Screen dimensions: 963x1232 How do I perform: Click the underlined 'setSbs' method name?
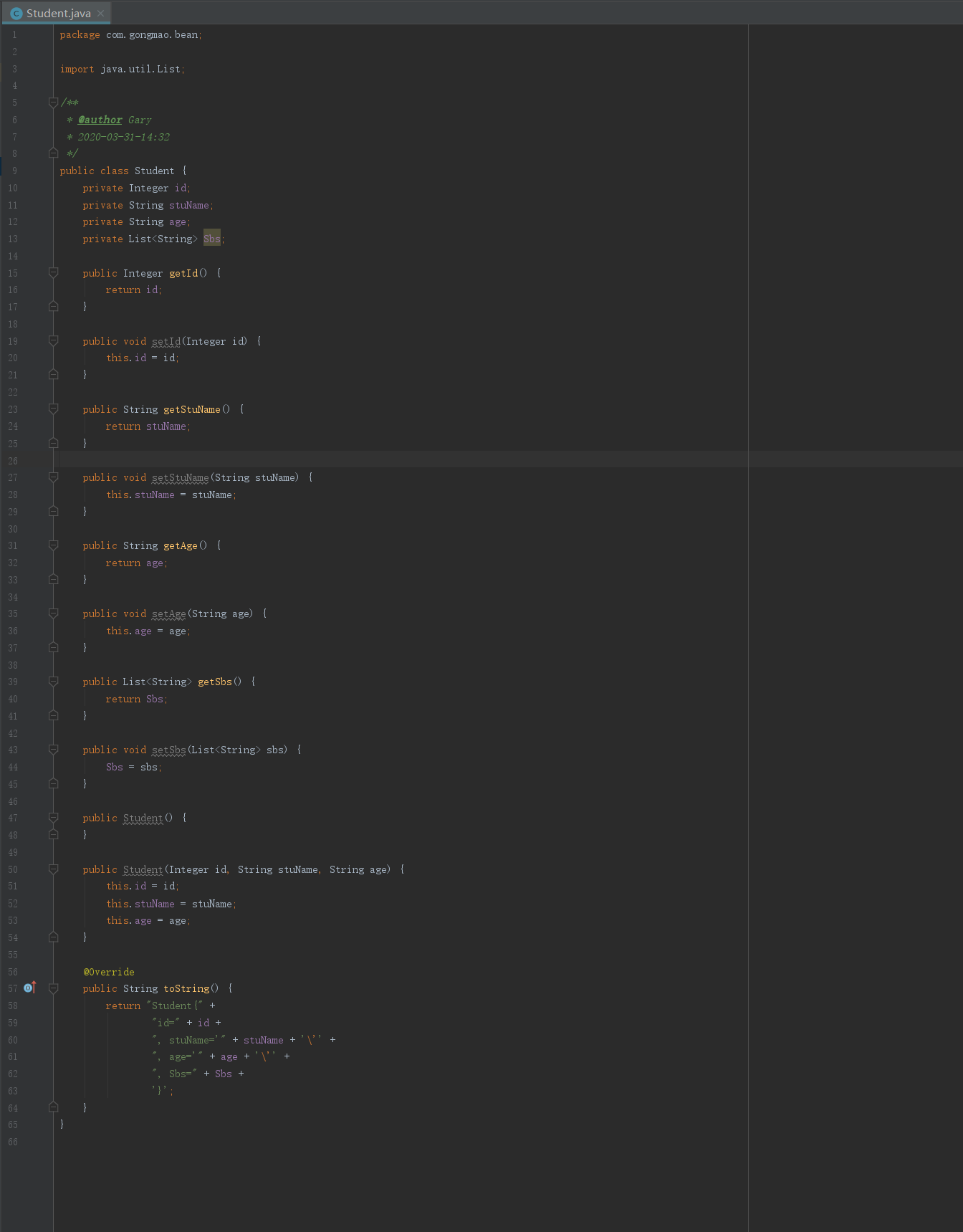tap(169, 750)
